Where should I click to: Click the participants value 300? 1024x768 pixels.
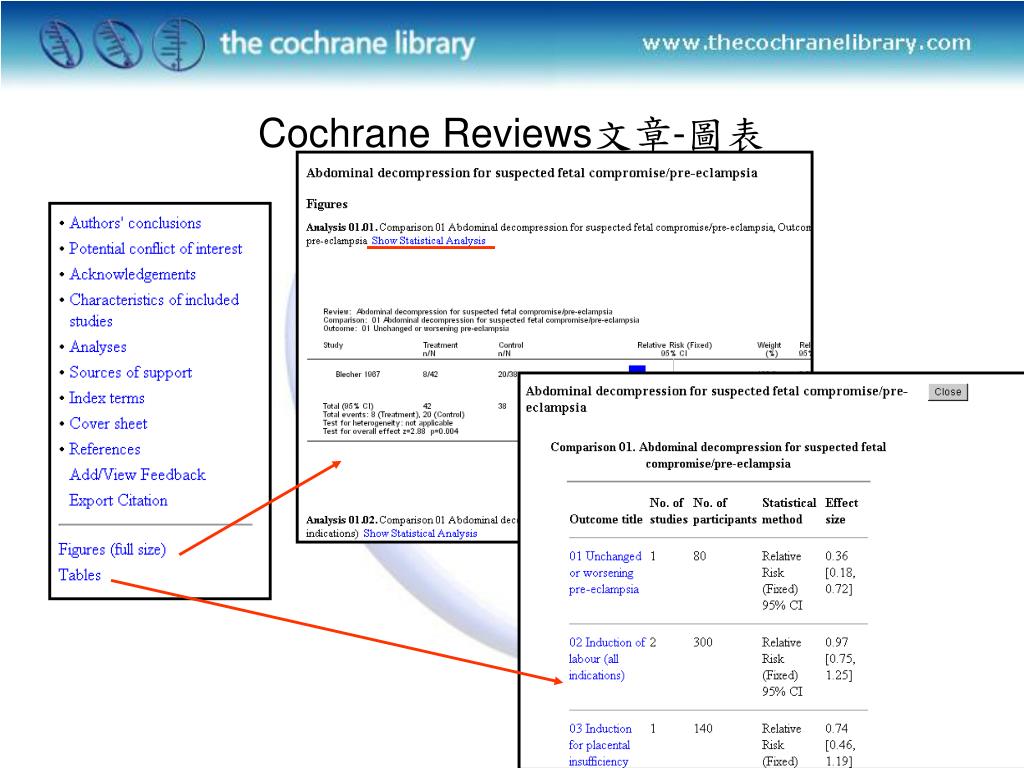click(x=703, y=642)
